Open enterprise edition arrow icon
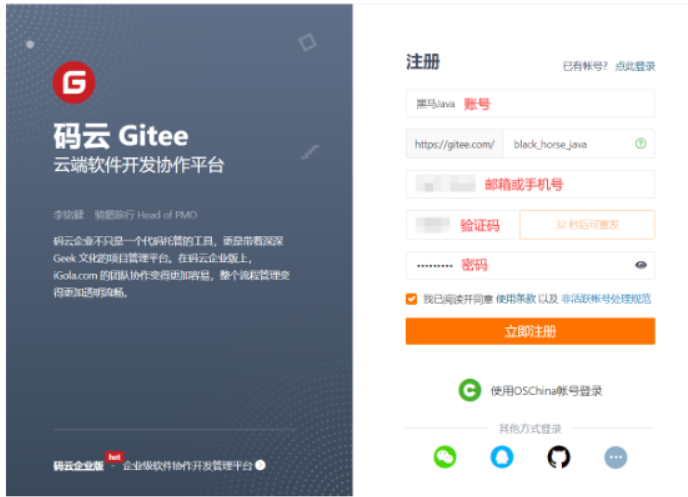The image size is (688, 497). [x=260, y=465]
